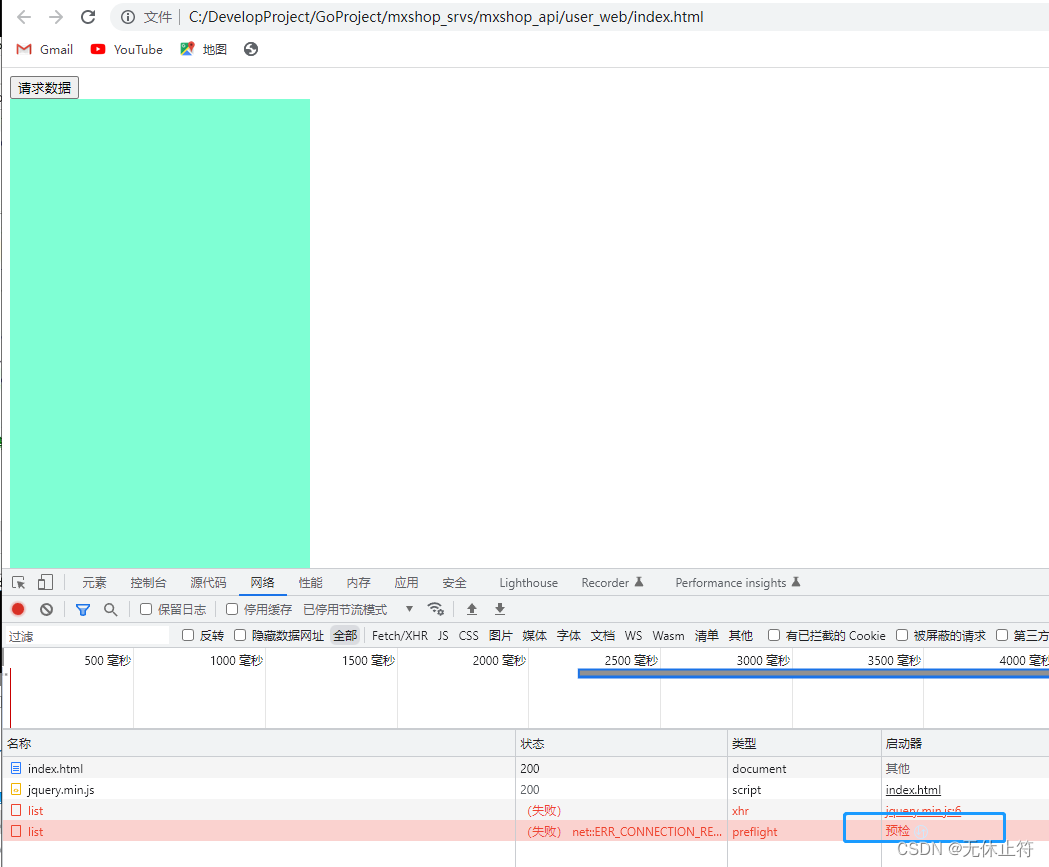Open network search magnifier icon
Viewport: 1049px width, 867px height.
[110, 609]
